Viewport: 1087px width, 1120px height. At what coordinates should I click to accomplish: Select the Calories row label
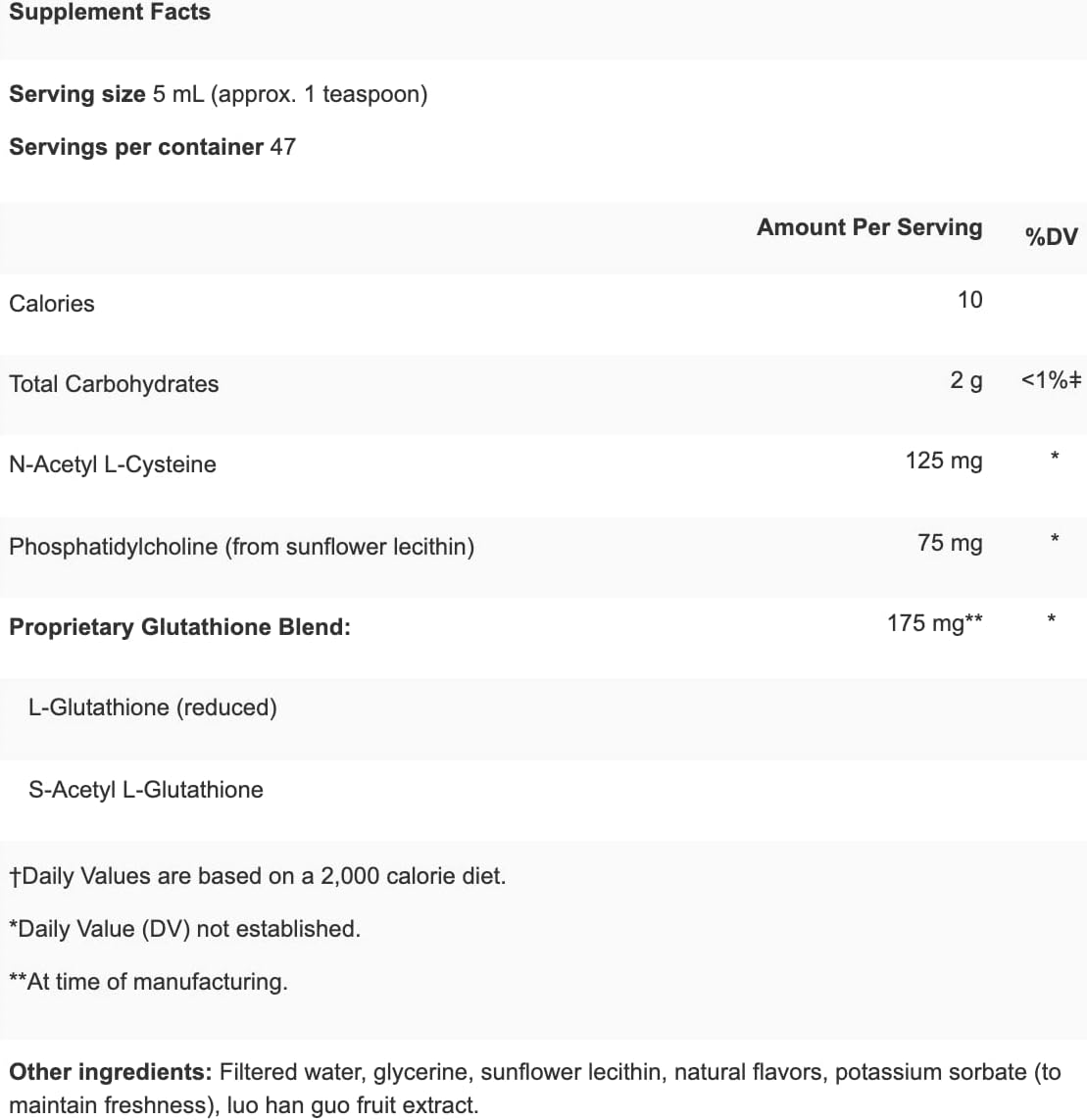pos(52,304)
